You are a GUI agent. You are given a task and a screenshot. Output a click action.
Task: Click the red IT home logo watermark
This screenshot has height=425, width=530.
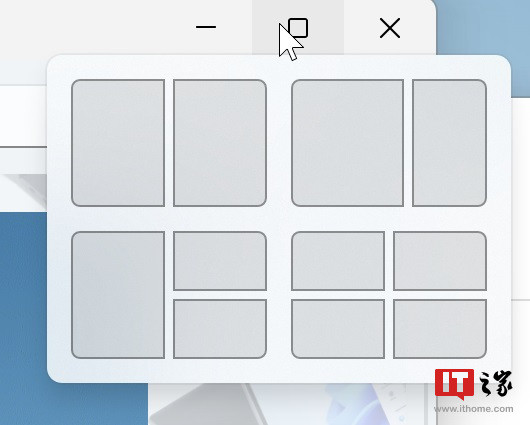click(454, 384)
